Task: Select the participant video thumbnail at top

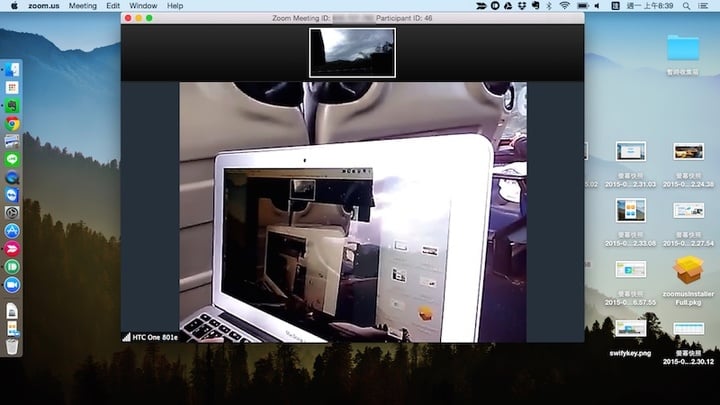Action: coord(352,52)
